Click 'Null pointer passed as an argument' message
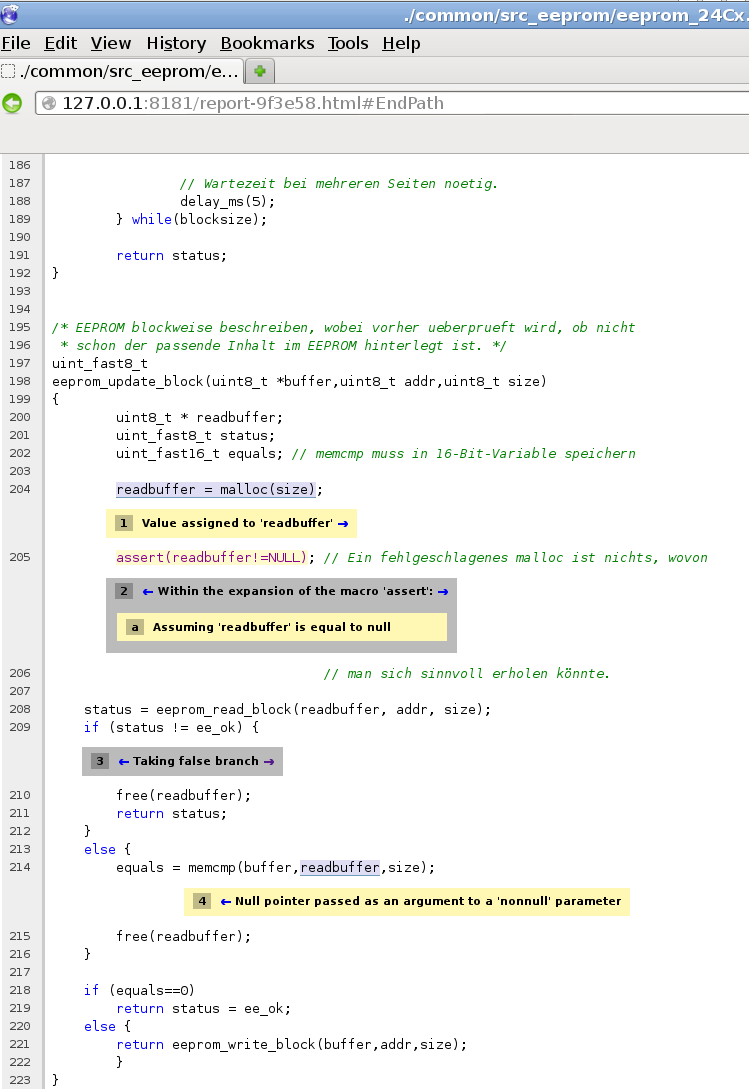 [428, 901]
